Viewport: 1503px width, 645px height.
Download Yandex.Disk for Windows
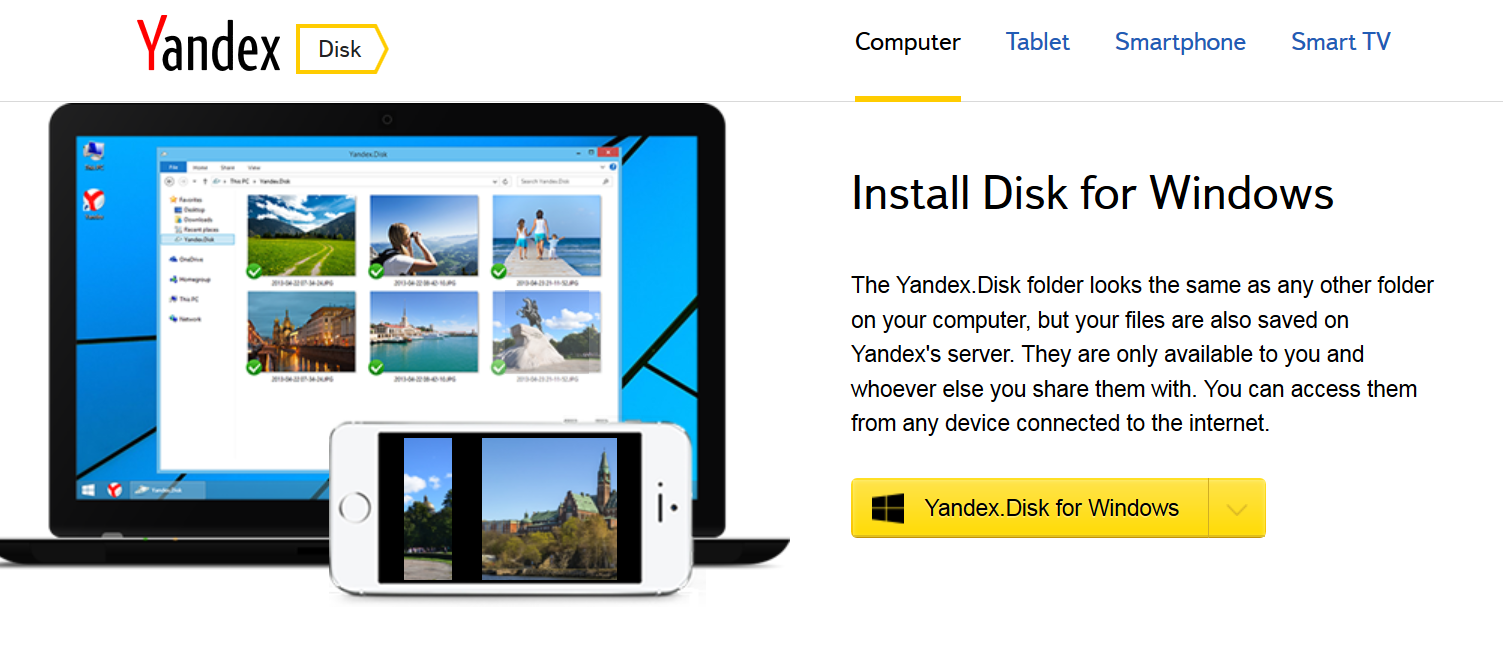pos(1030,508)
